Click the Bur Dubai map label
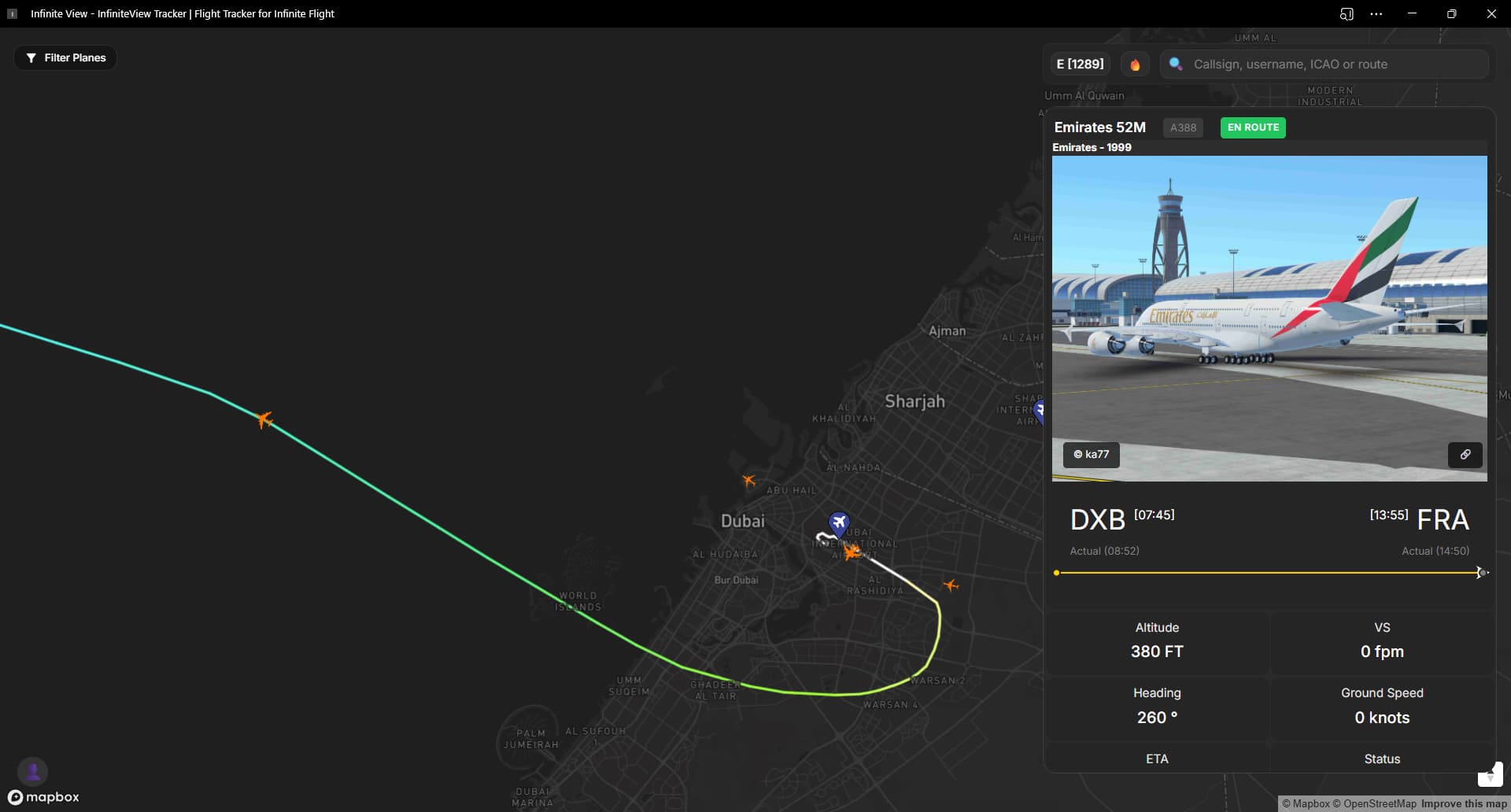Image resolution: width=1511 pixels, height=812 pixels. tap(736, 580)
